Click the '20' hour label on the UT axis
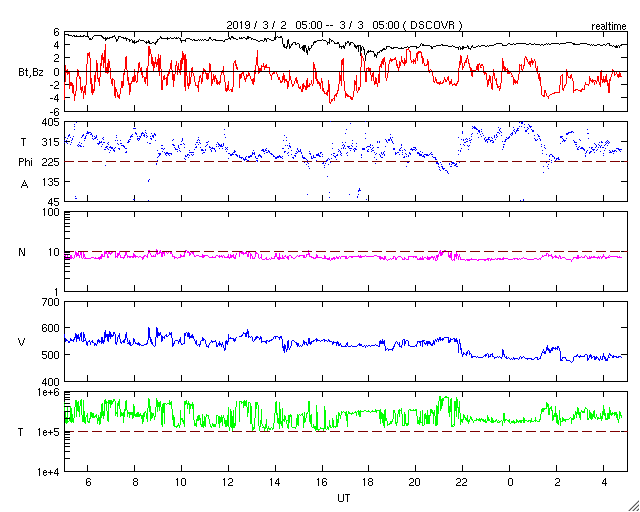 416,483
